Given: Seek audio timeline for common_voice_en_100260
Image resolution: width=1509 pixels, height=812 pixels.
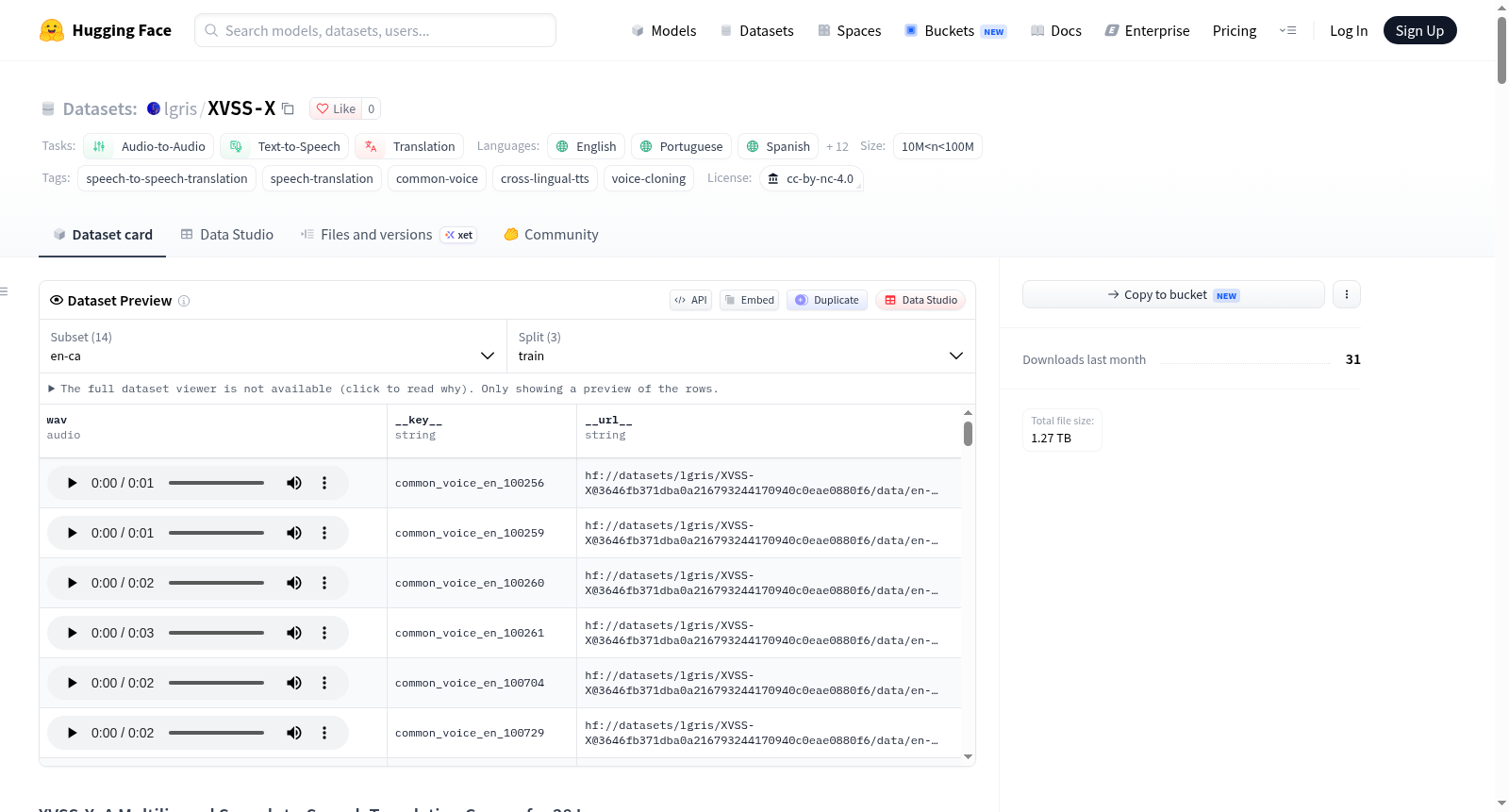Looking at the screenshot, I should (216, 583).
